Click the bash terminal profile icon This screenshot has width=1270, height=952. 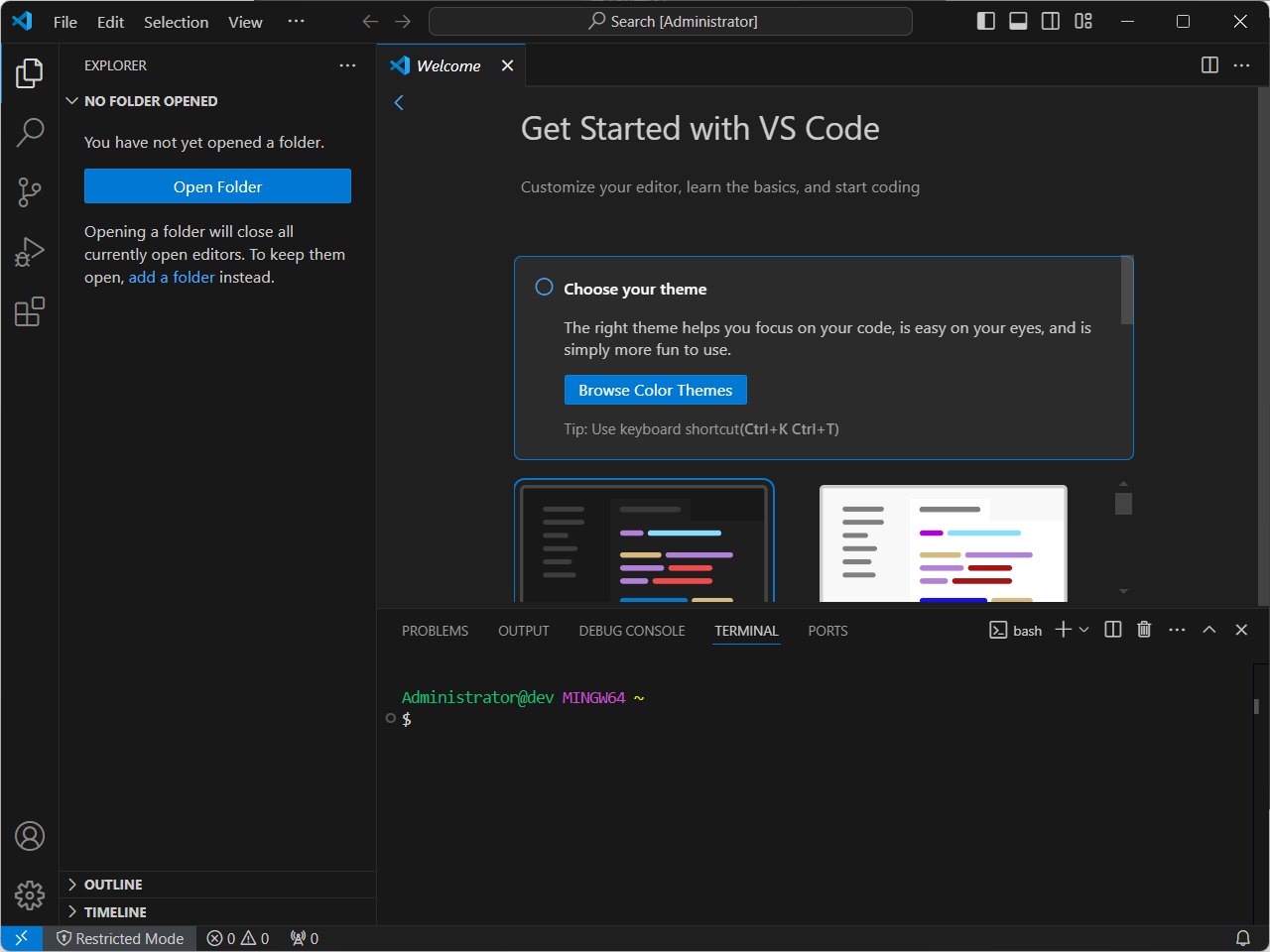(x=998, y=630)
